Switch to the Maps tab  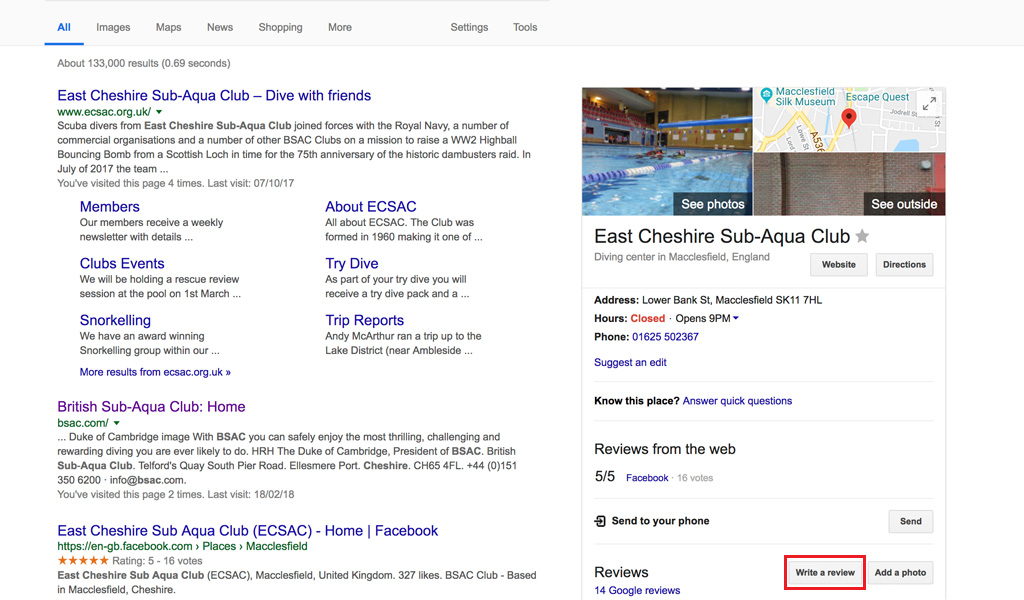pyautogui.click(x=168, y=27)
